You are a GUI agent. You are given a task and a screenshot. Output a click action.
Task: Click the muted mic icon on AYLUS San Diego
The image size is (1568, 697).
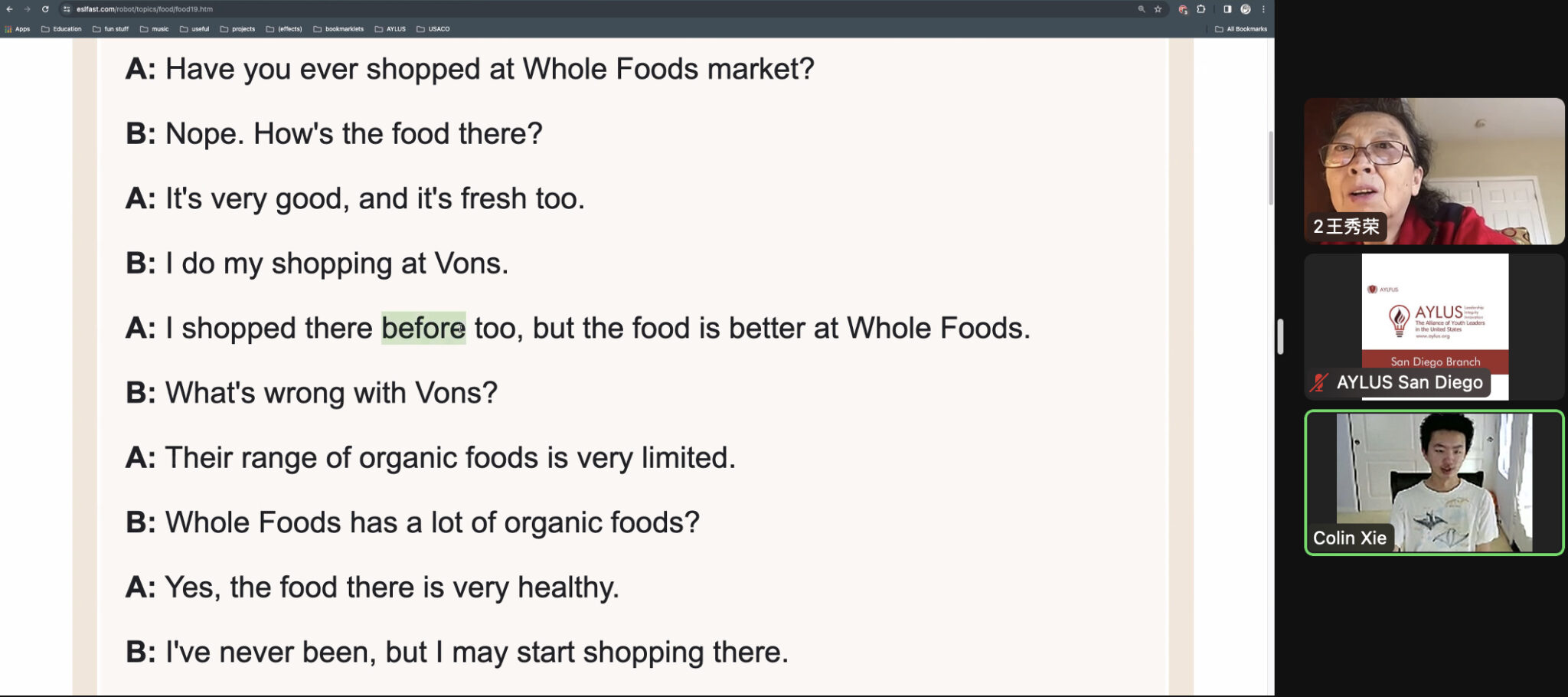1318,382
